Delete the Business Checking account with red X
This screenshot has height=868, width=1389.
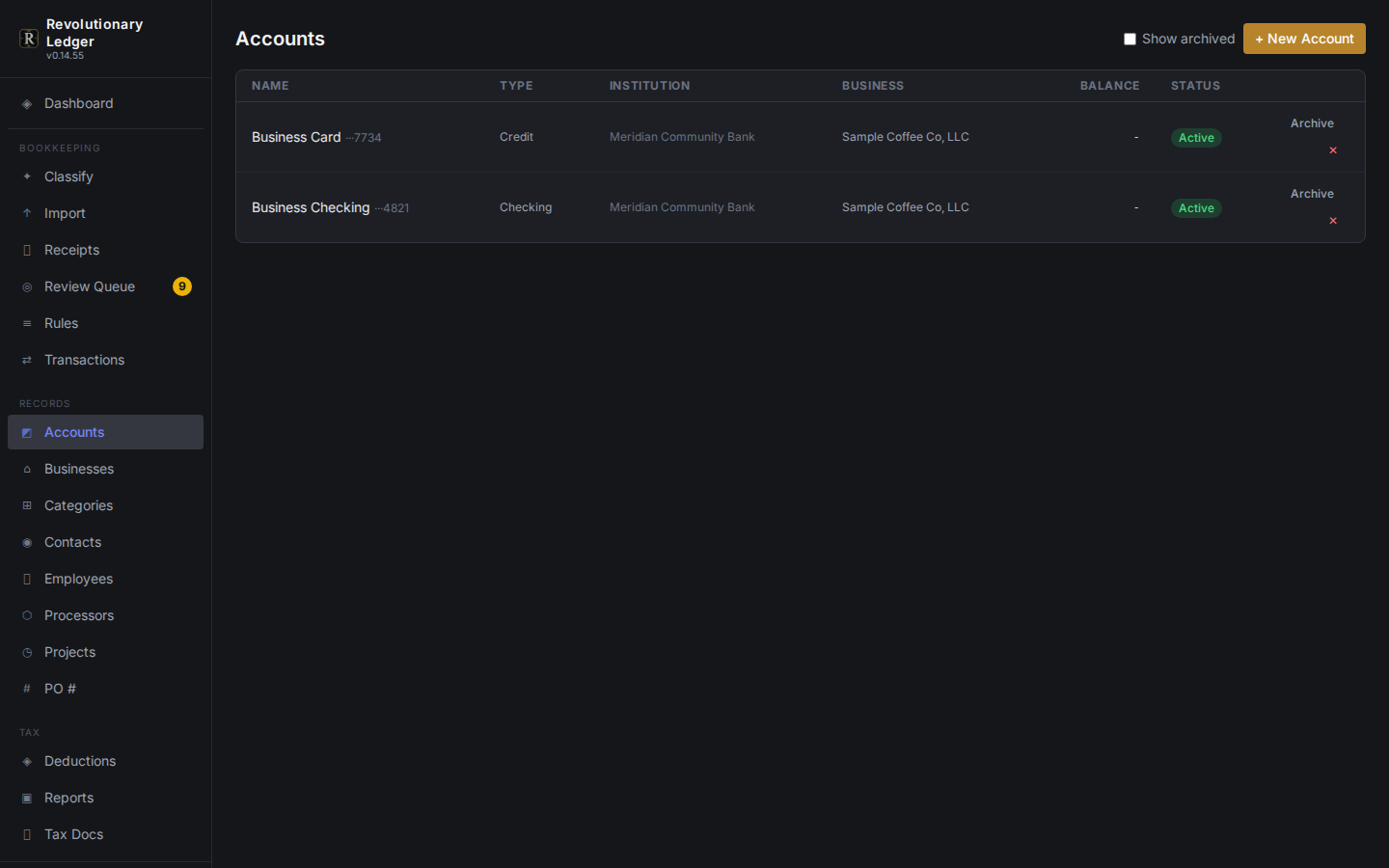pos(1333,221)
